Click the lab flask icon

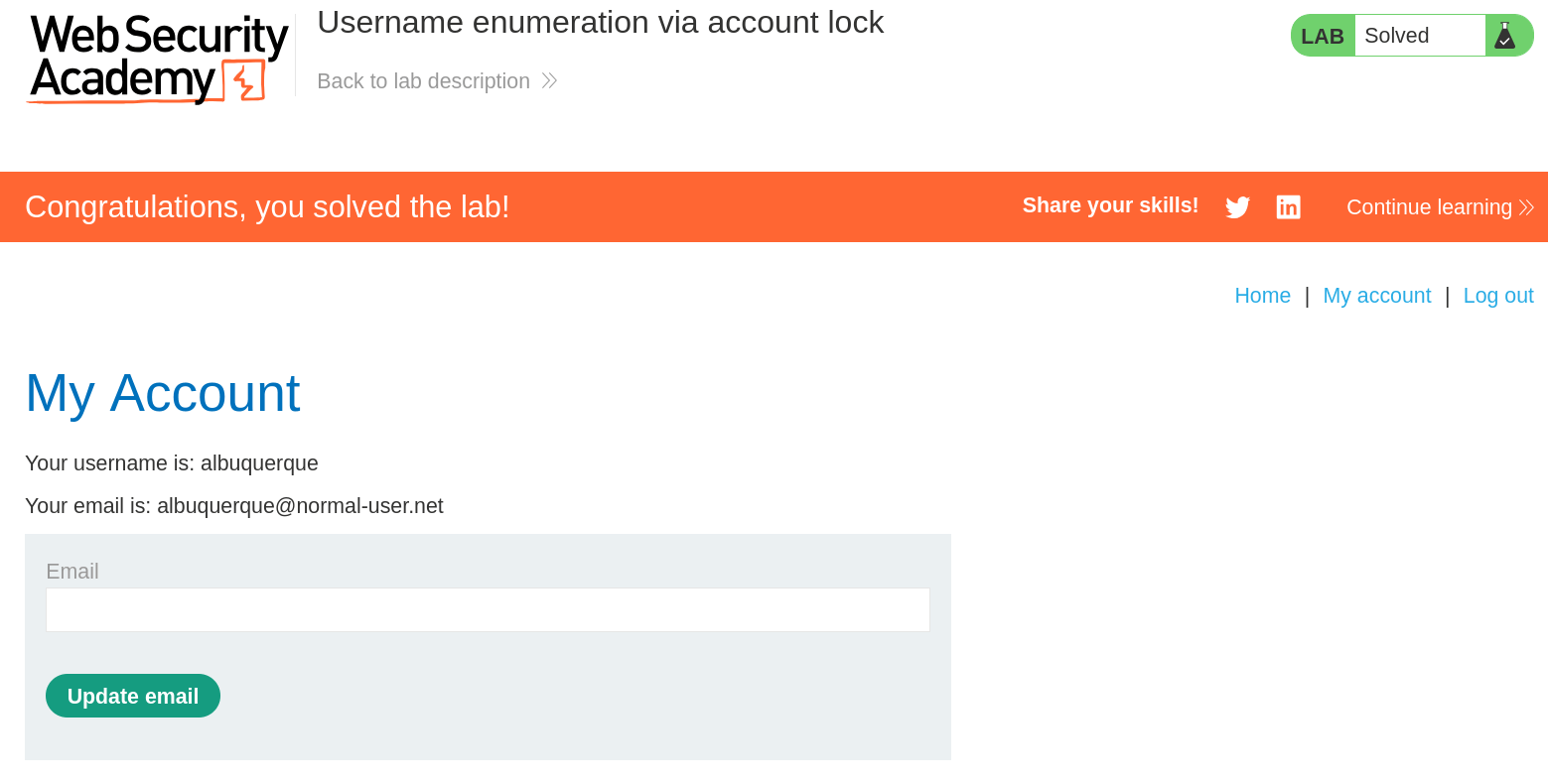click(x=1504, y=36)
